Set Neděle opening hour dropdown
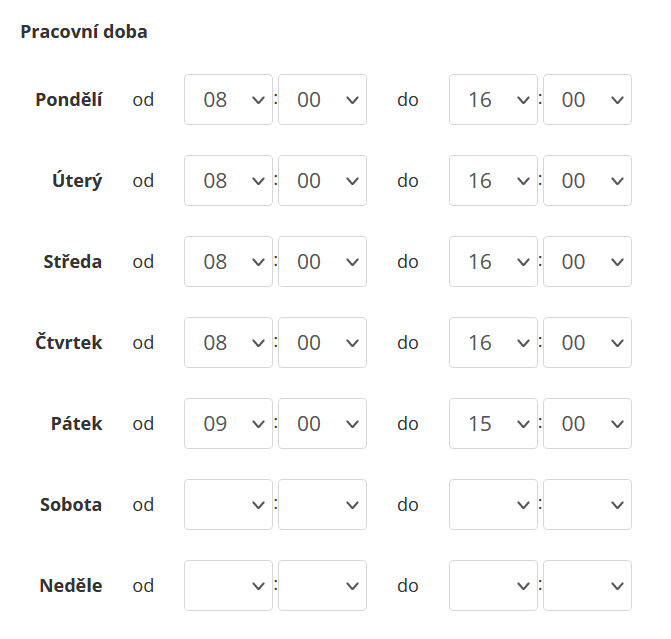This screenshot has width=671, height=639. pyautogui.click(x=228, y=586)
